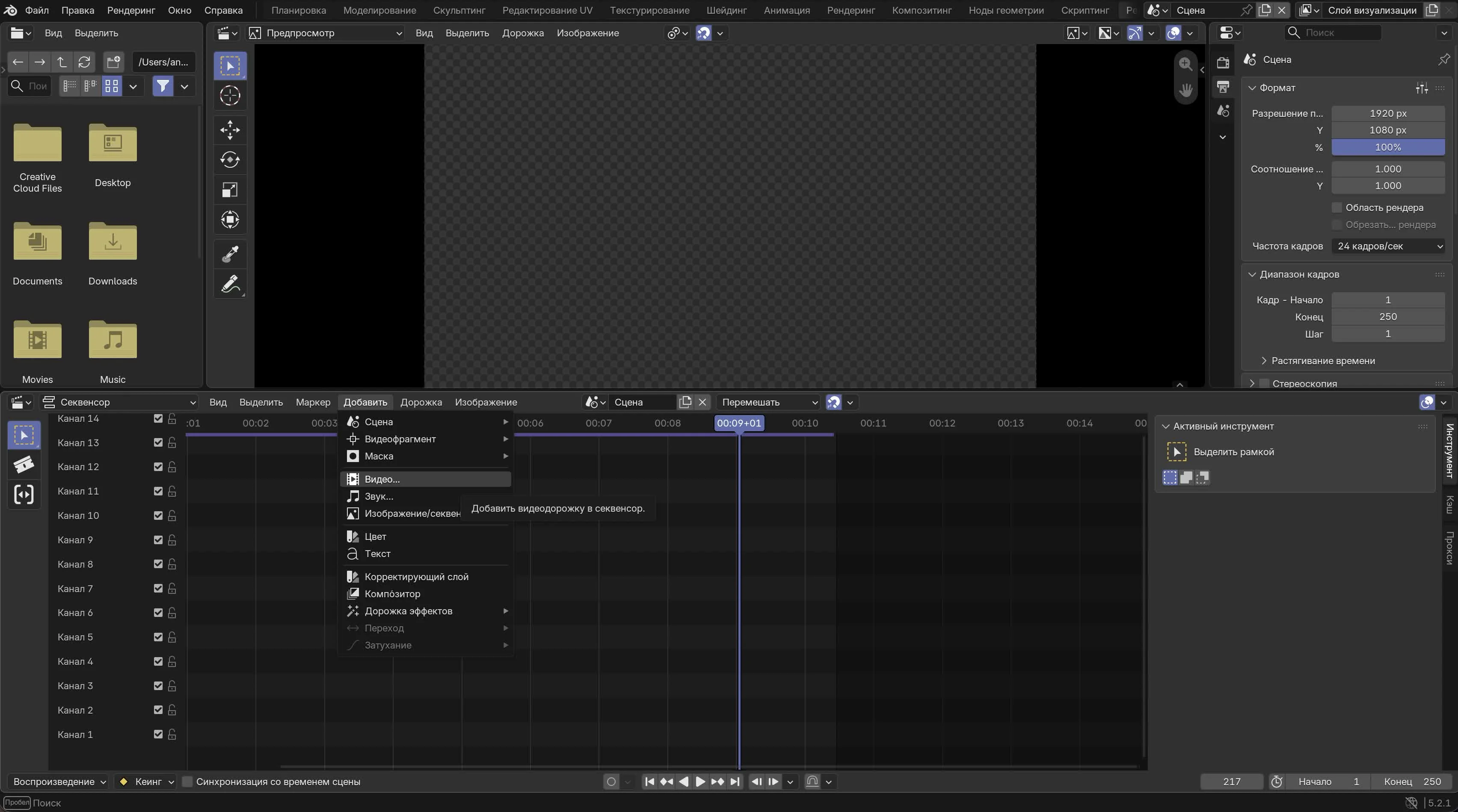Mute Канал 10 with its checkbox

(x=158, y=516)
